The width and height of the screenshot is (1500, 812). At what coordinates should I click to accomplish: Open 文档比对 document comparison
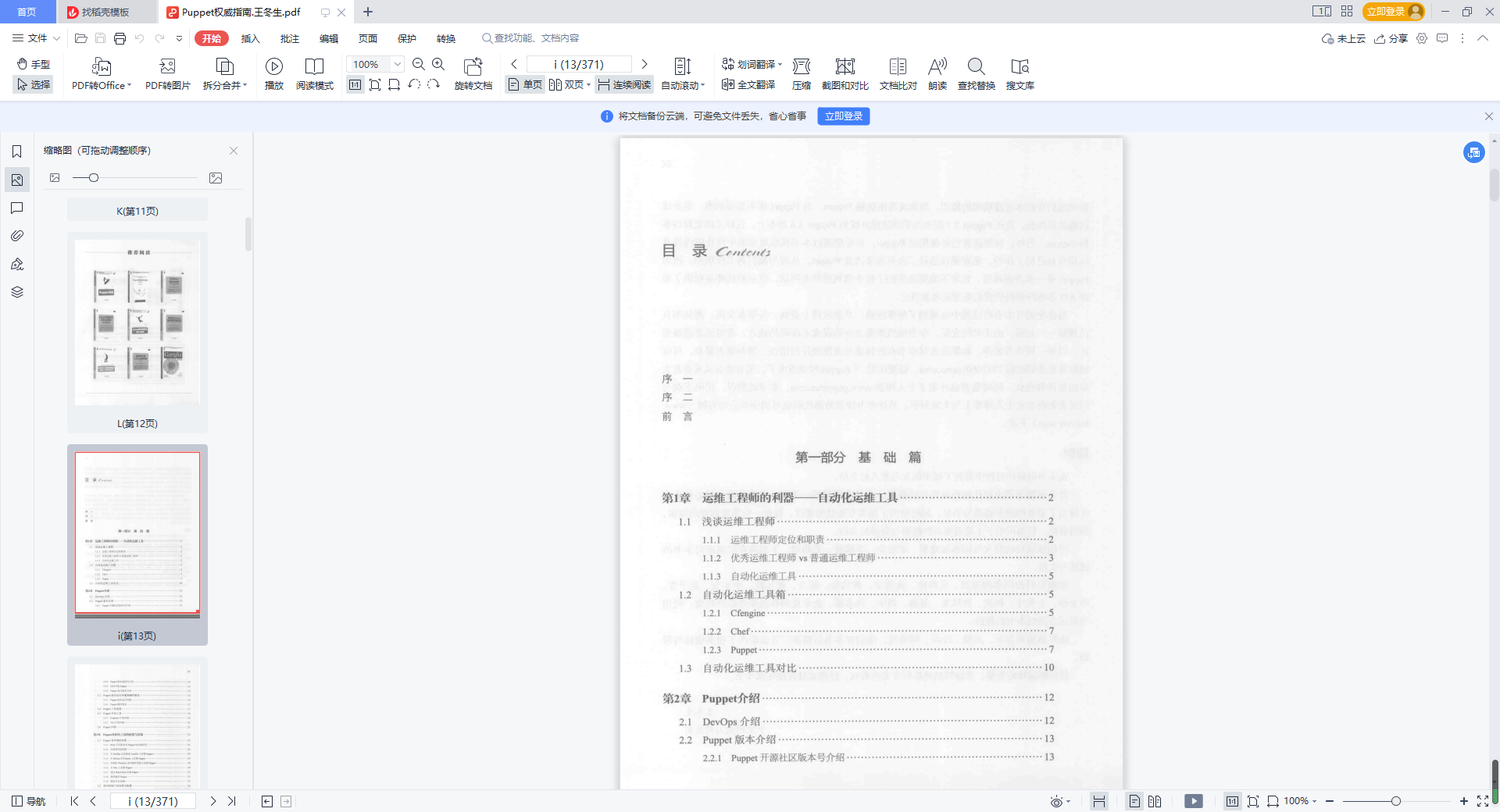pyautogui.click(x=898, y=74)
